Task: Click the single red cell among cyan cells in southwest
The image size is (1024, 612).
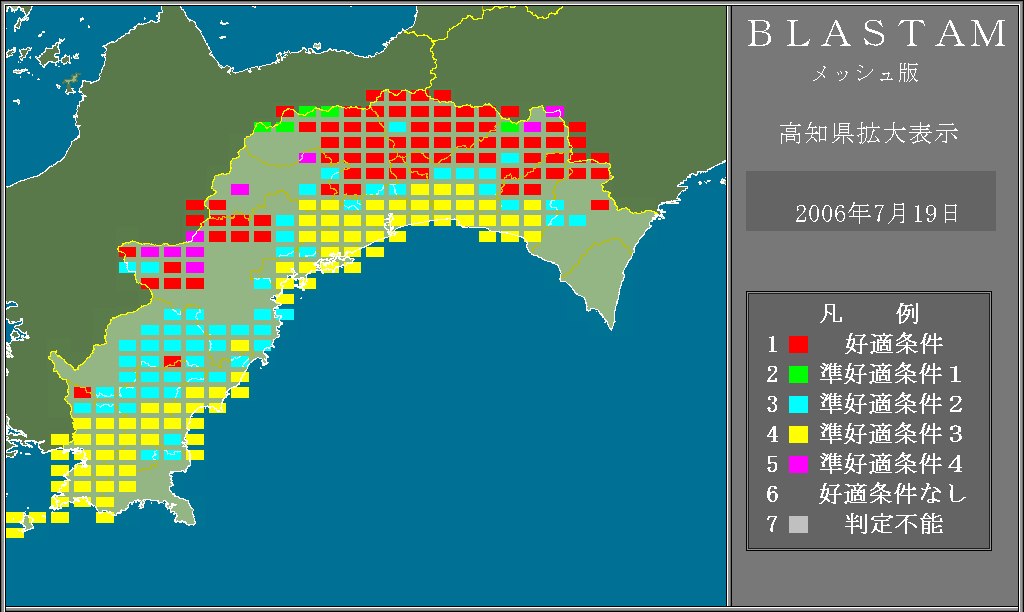Action: point(172,361)
